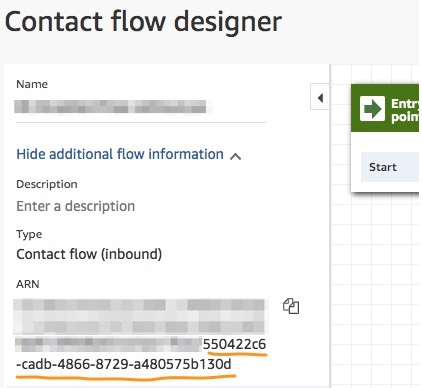Click the ARN label
The image size is (422, 388).
pyautogui.click(x=28, y=284)
